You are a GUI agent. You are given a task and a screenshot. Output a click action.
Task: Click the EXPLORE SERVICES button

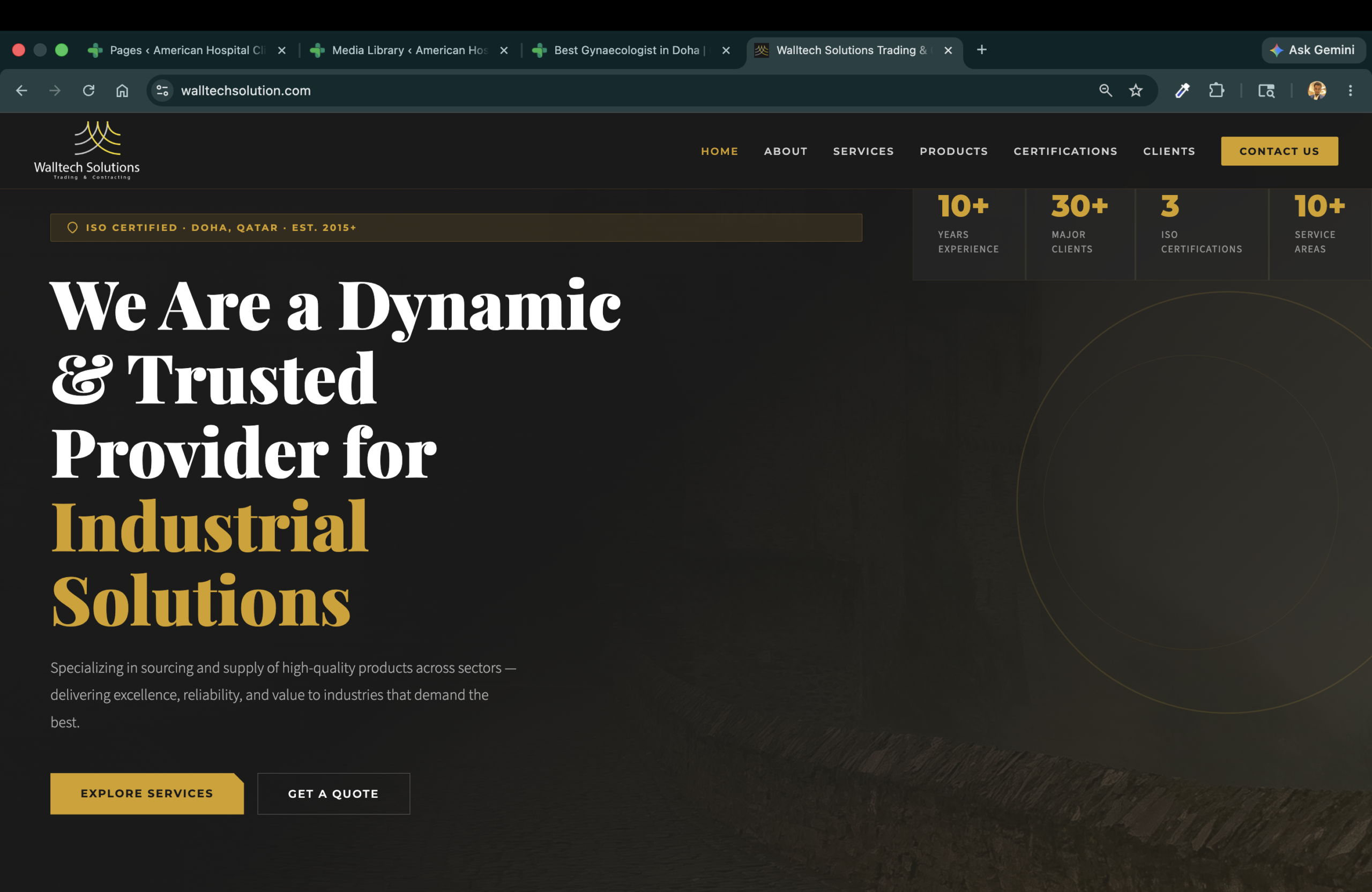[147, 793]
